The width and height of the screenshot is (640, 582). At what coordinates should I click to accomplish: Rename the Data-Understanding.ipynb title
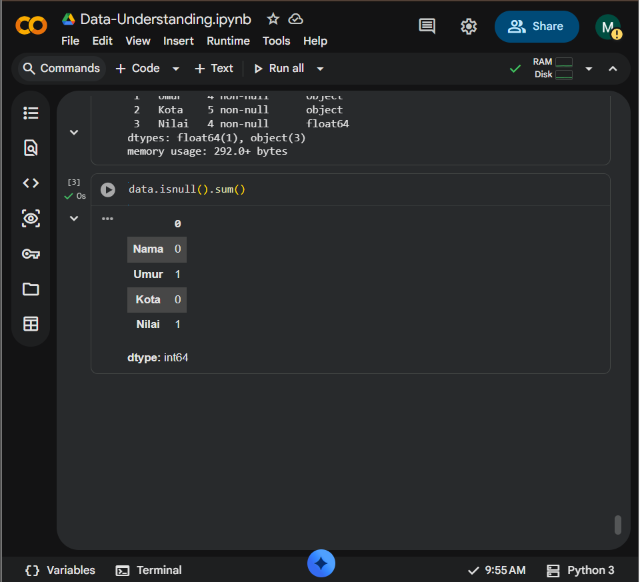pyautogui.click(x=166, y=19)
